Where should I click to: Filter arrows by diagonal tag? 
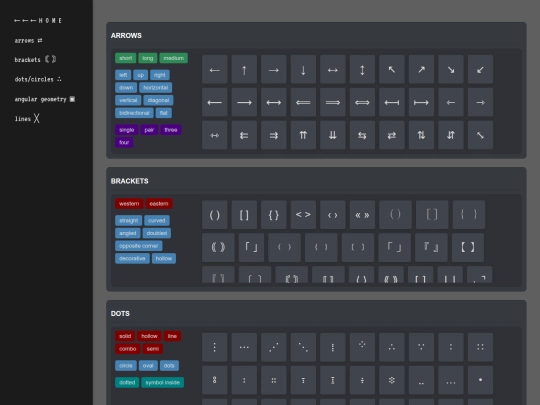coord(158,100)
